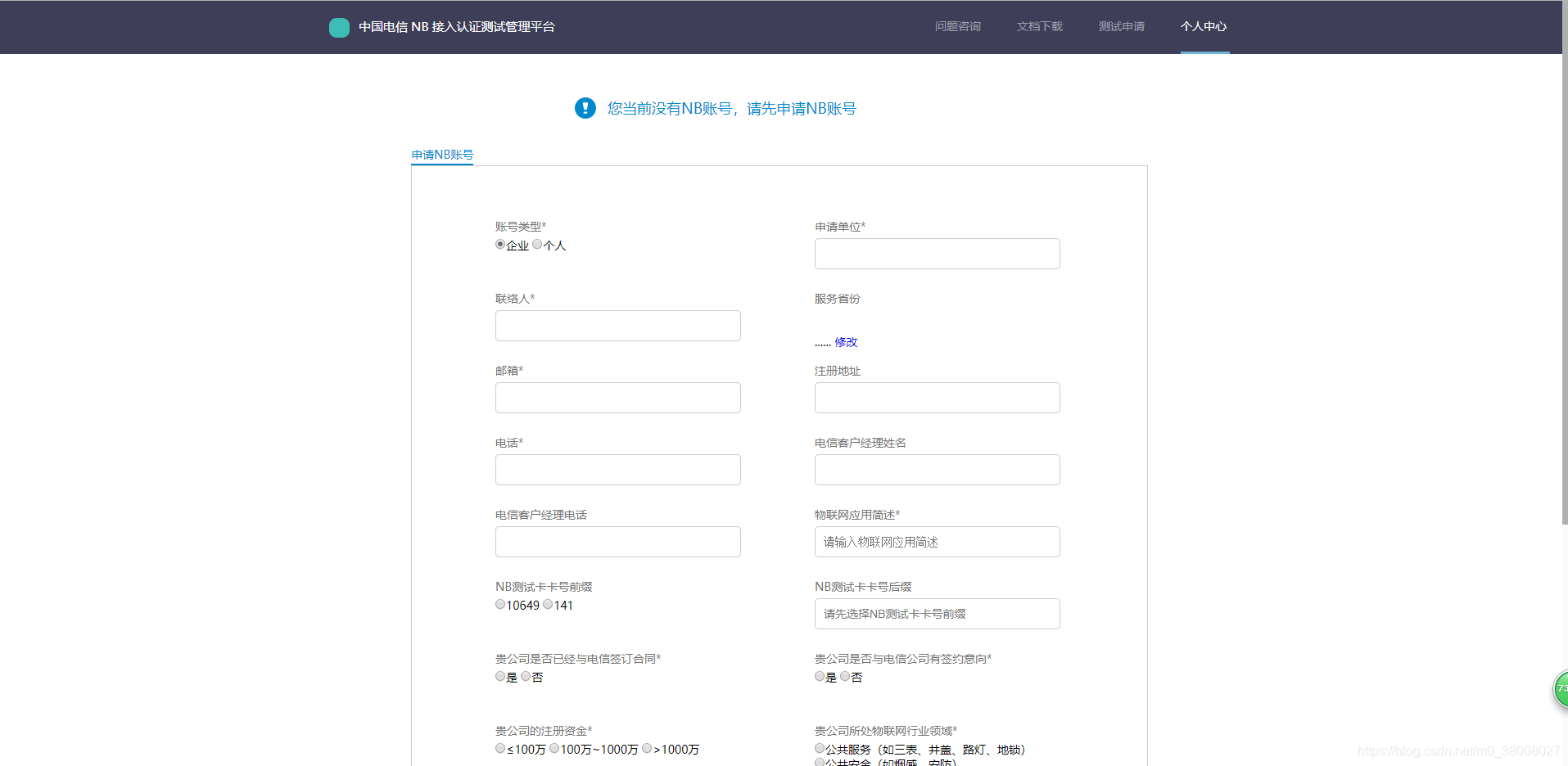Image resolution: width=1568 pixels, height=766 pixels.
Task: Select 企业 account type radio
Action: pyautogui.click(x=500, y=245)
